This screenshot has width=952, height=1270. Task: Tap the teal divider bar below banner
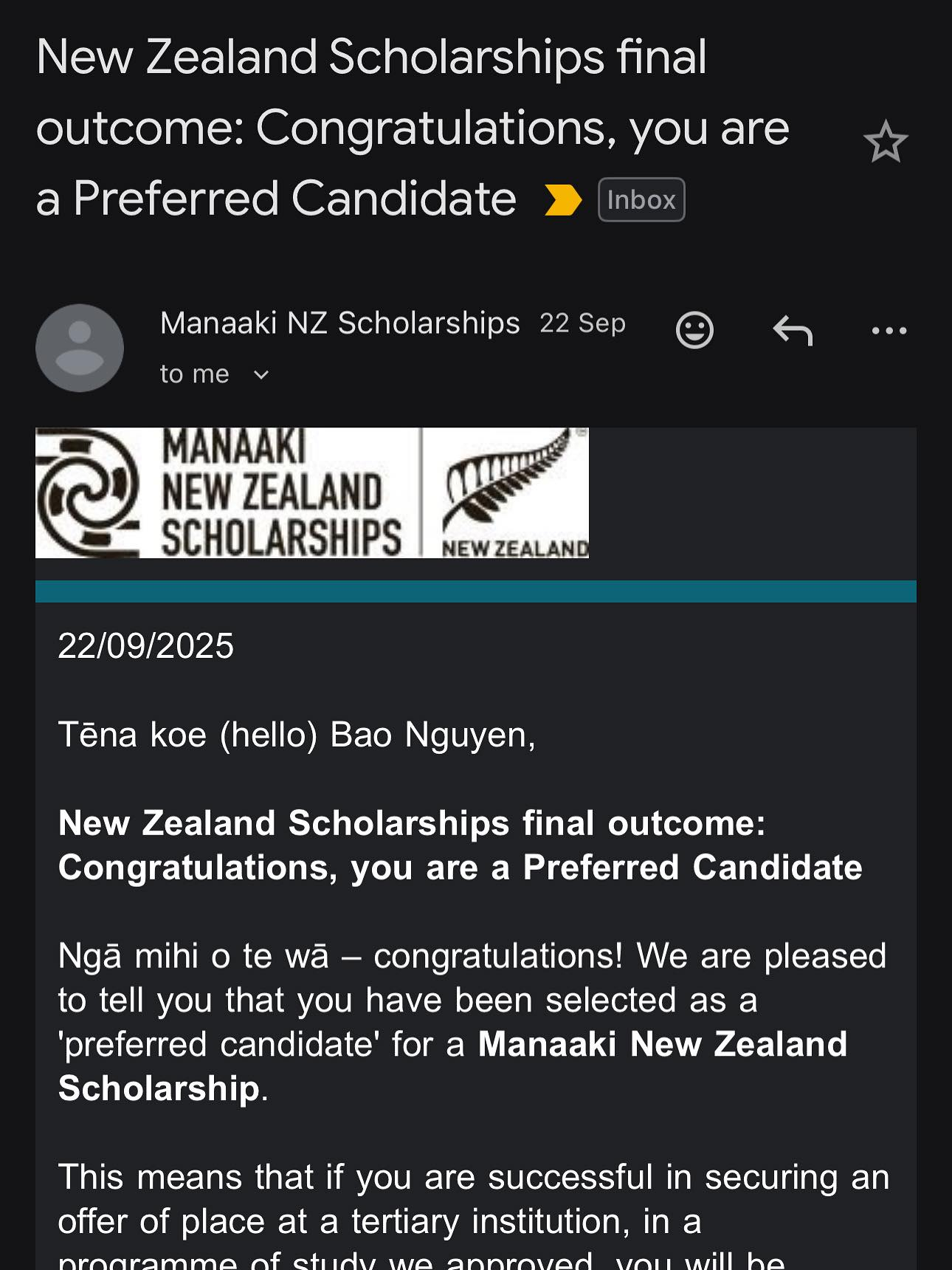pos(476,588)
